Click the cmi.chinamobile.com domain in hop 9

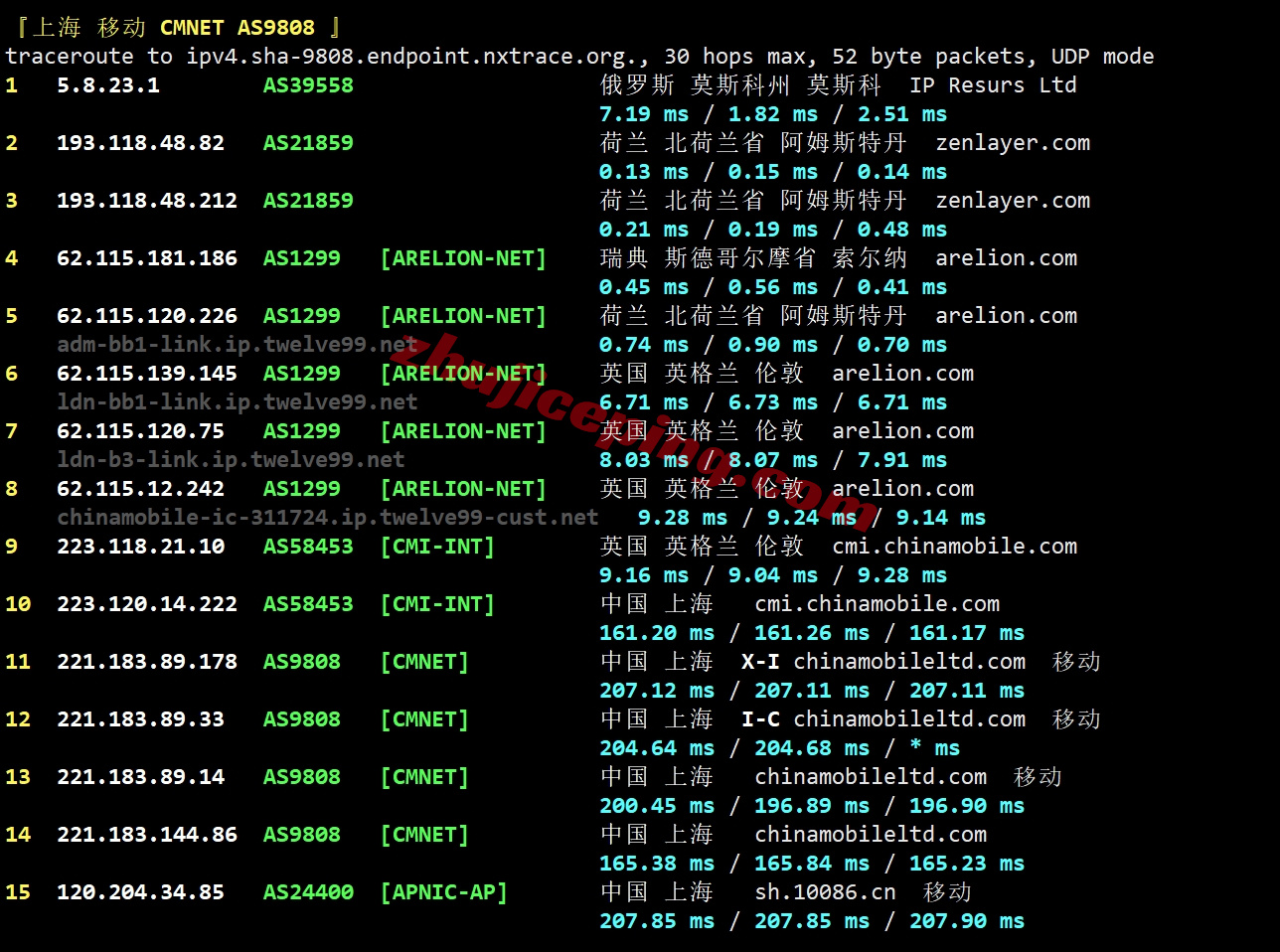[954, 547]
